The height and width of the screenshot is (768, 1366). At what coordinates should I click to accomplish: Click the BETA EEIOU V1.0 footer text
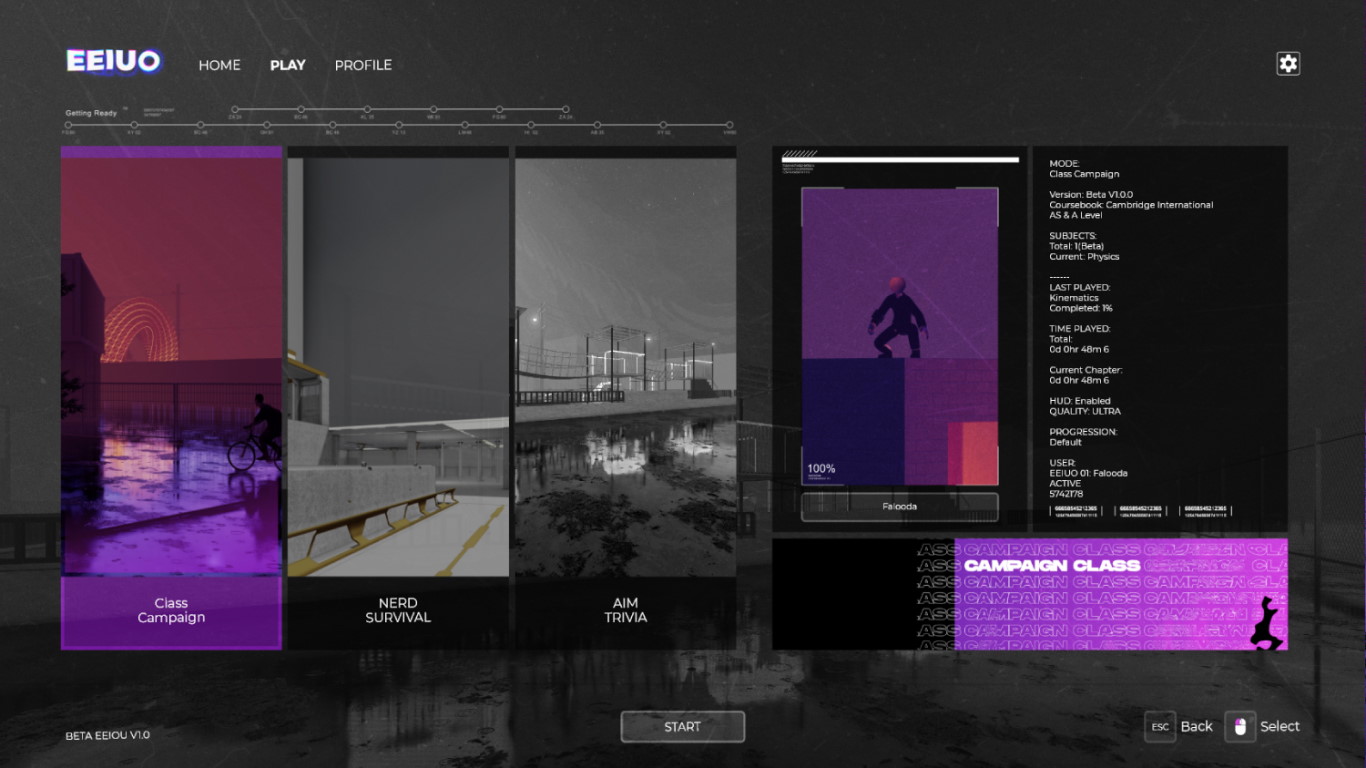pos(108,735)
